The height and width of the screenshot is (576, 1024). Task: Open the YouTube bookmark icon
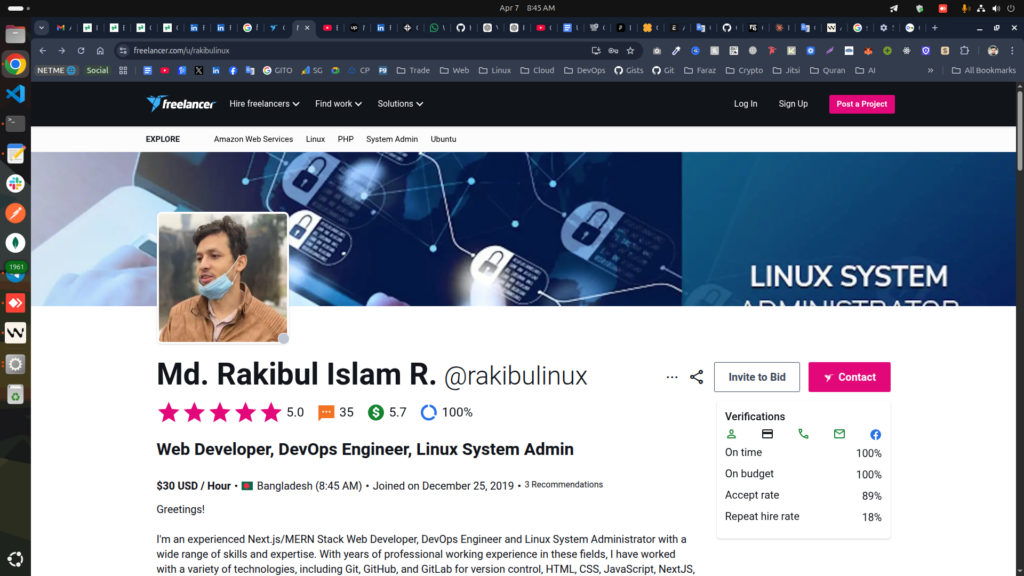coord(165,70)
